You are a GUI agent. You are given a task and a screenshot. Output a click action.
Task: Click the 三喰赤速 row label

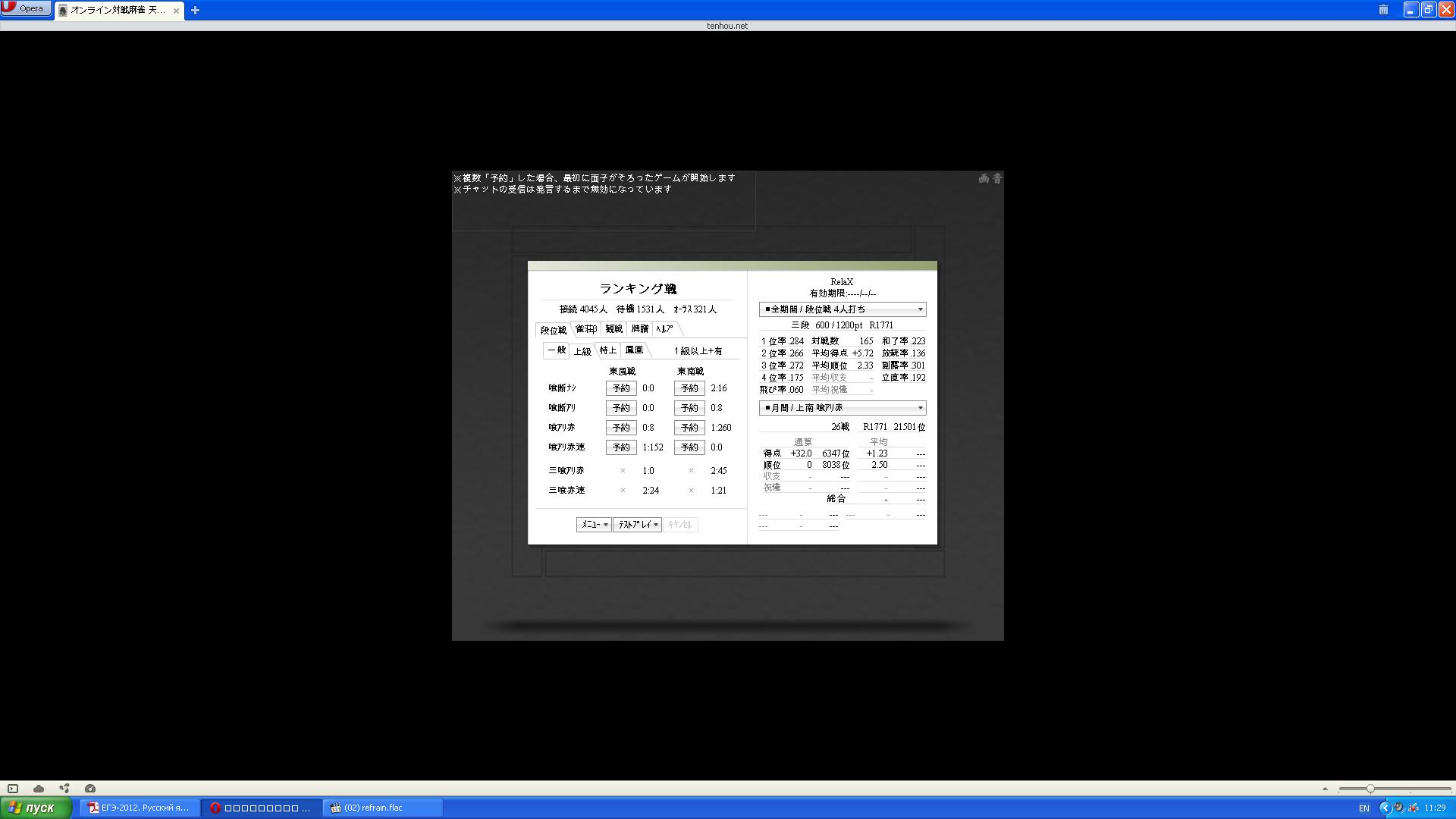566,491
